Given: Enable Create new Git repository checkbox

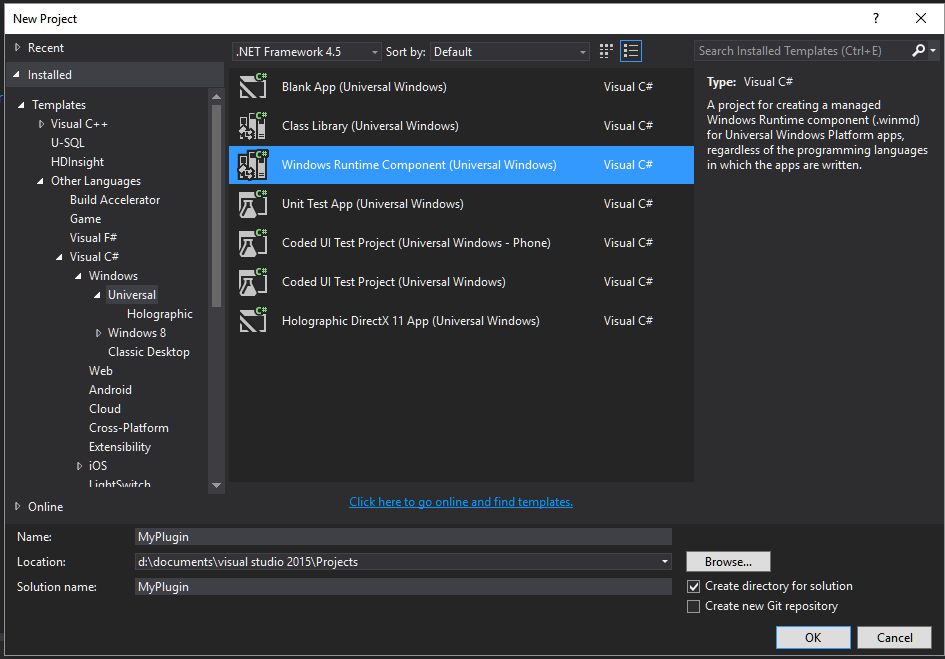Looking at the screenshot, I should pyautogui.click(x=694, y=606).
